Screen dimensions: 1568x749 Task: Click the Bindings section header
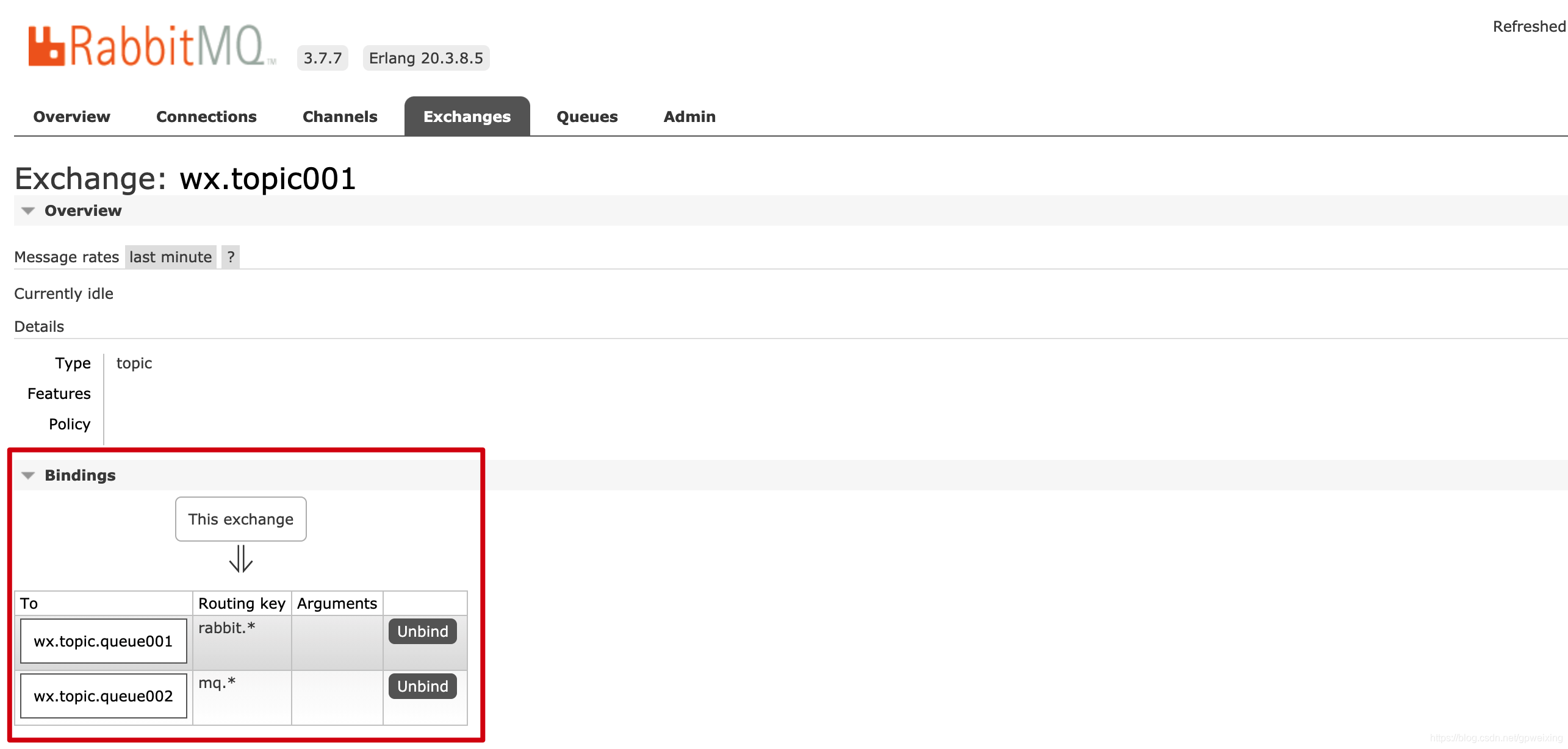[80, 476]
